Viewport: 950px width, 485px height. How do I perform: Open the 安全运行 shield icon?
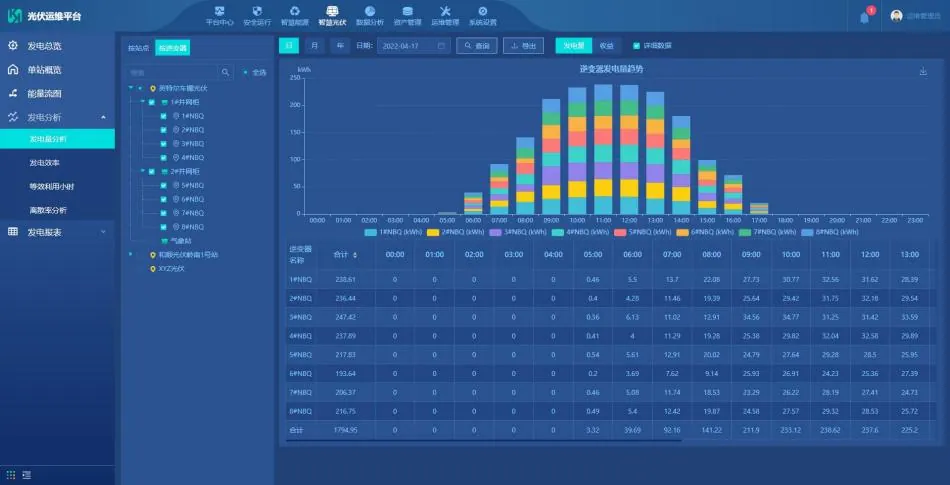257,11
